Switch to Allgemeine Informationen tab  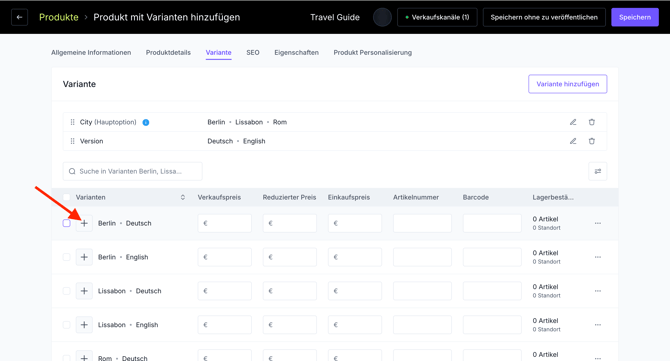[91, 53]
